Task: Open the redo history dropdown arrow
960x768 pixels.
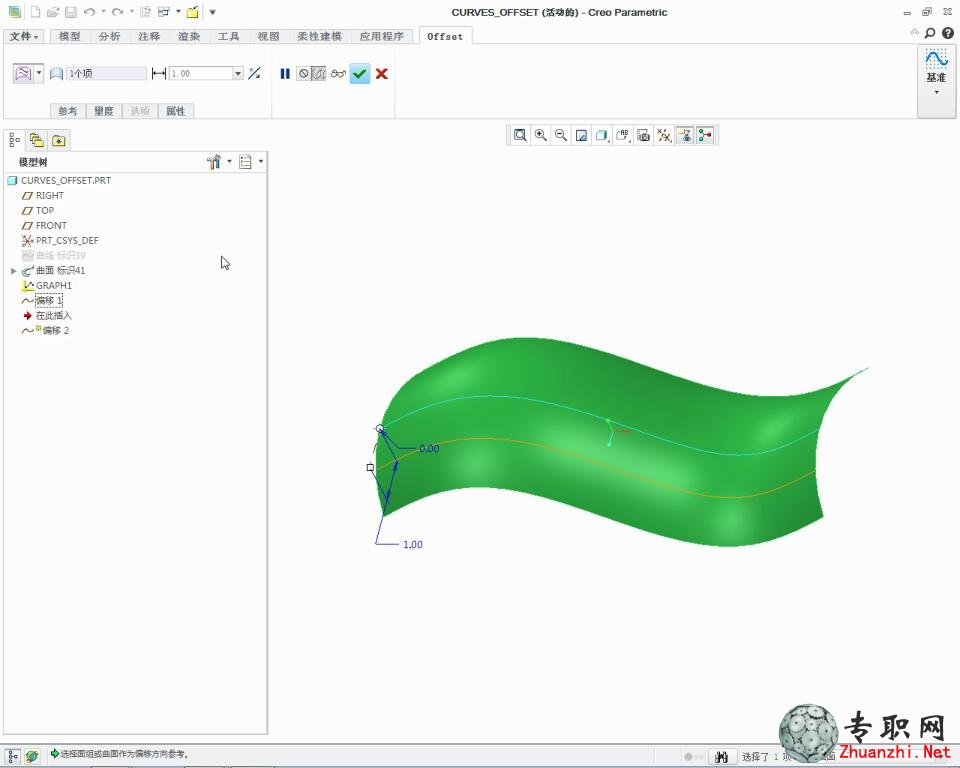Action: [131, 12]
